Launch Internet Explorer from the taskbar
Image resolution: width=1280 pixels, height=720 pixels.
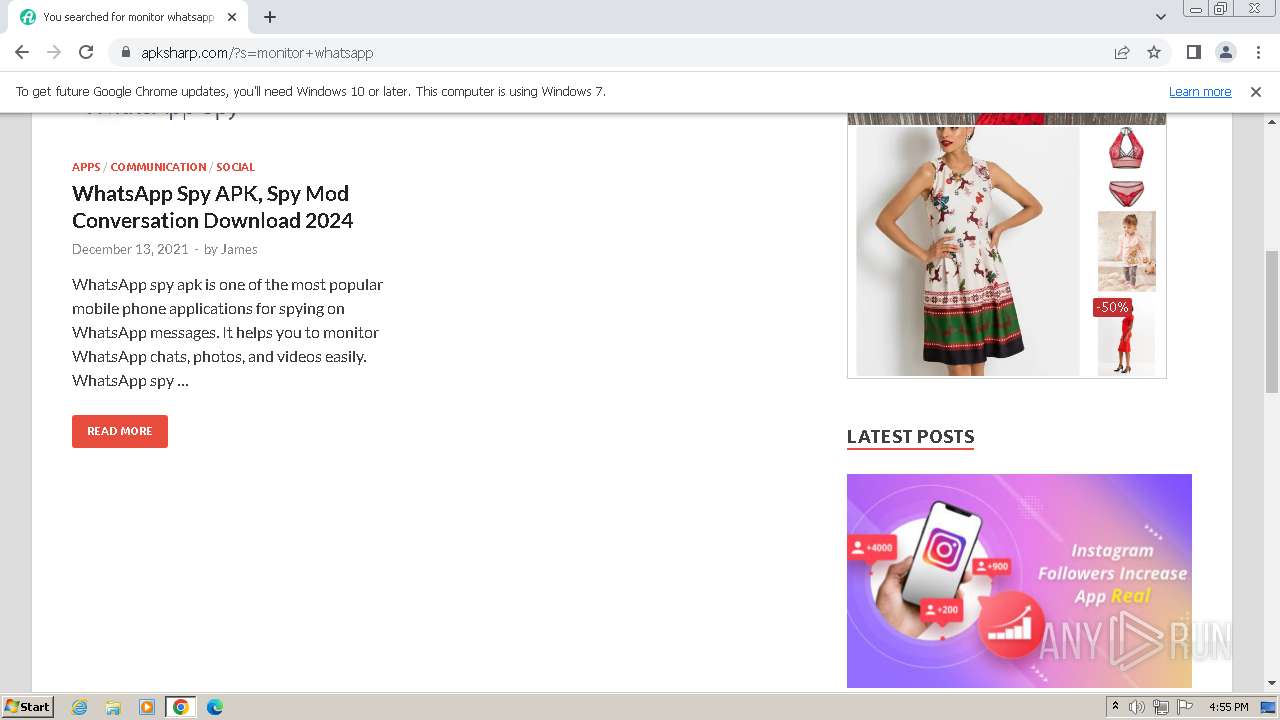(80, 707)
